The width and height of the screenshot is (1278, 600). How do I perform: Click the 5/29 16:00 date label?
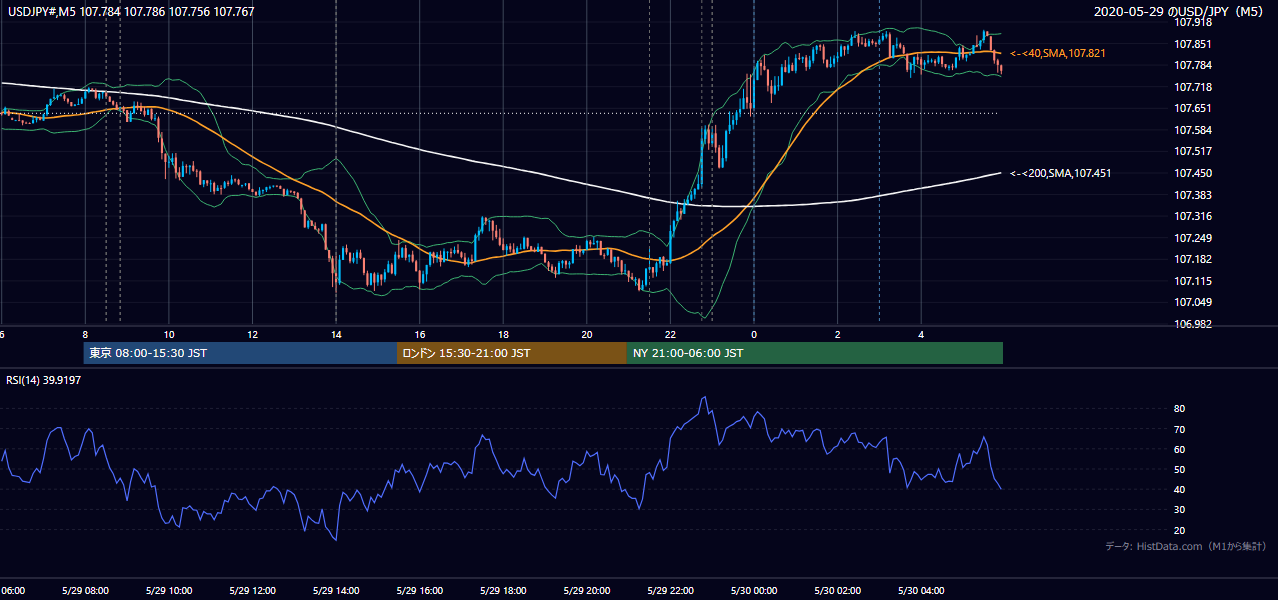pos(419,591)
